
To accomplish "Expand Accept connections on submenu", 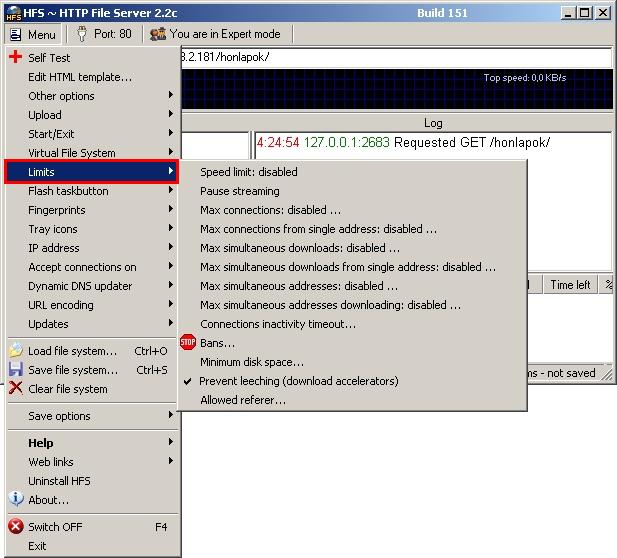I will (x=92, y=267).
